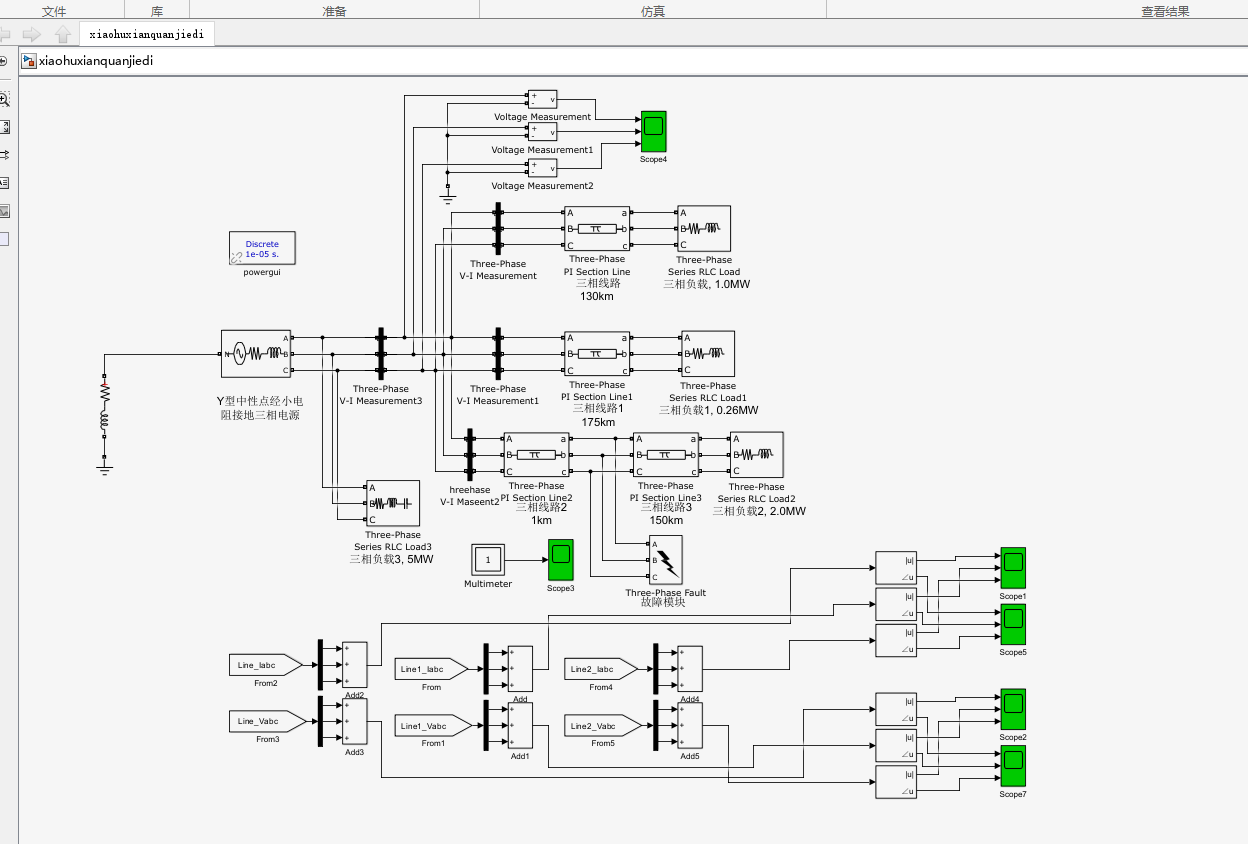Select the Line_Iabc From2 block
This screenshot has height=844, width=1248.
point(266,664)
